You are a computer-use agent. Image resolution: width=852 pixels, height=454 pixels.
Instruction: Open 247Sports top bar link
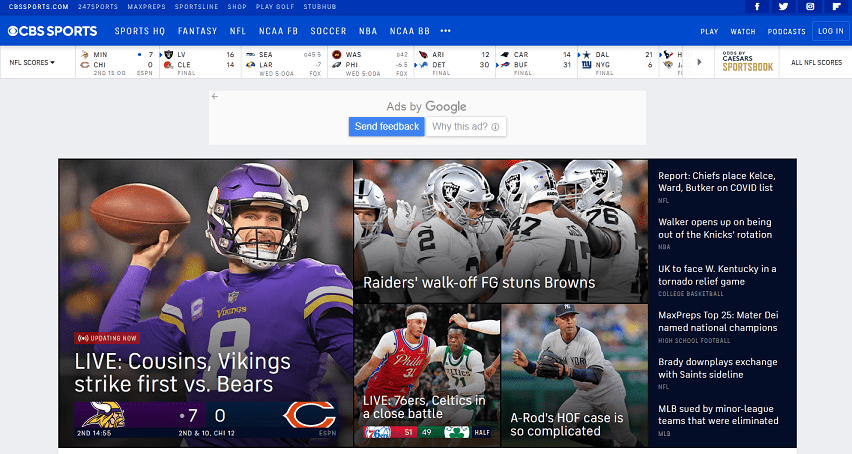pyautogui.click(x=98, y=7)
